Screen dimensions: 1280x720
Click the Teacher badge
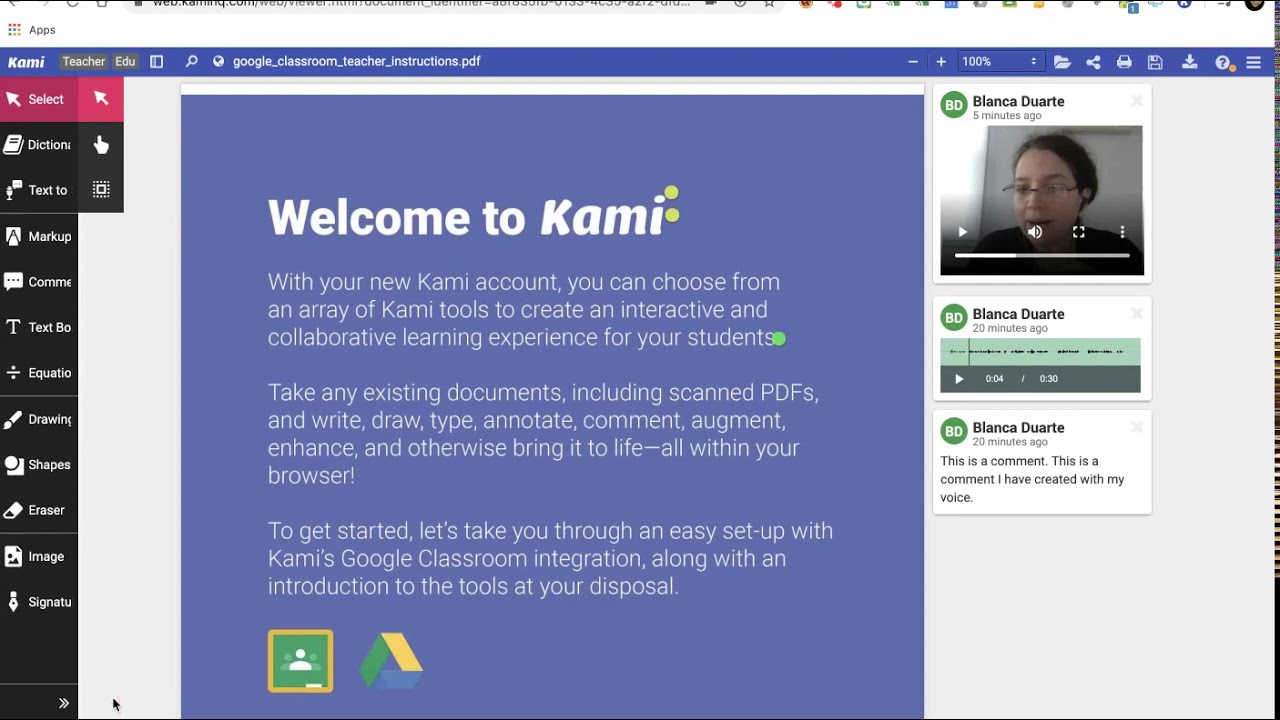pos(83,61)
